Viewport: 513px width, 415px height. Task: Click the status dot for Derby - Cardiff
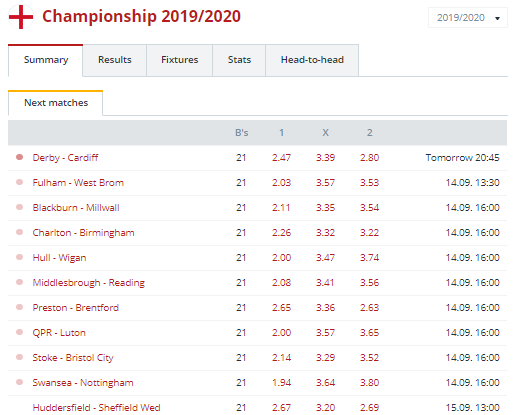20,157
